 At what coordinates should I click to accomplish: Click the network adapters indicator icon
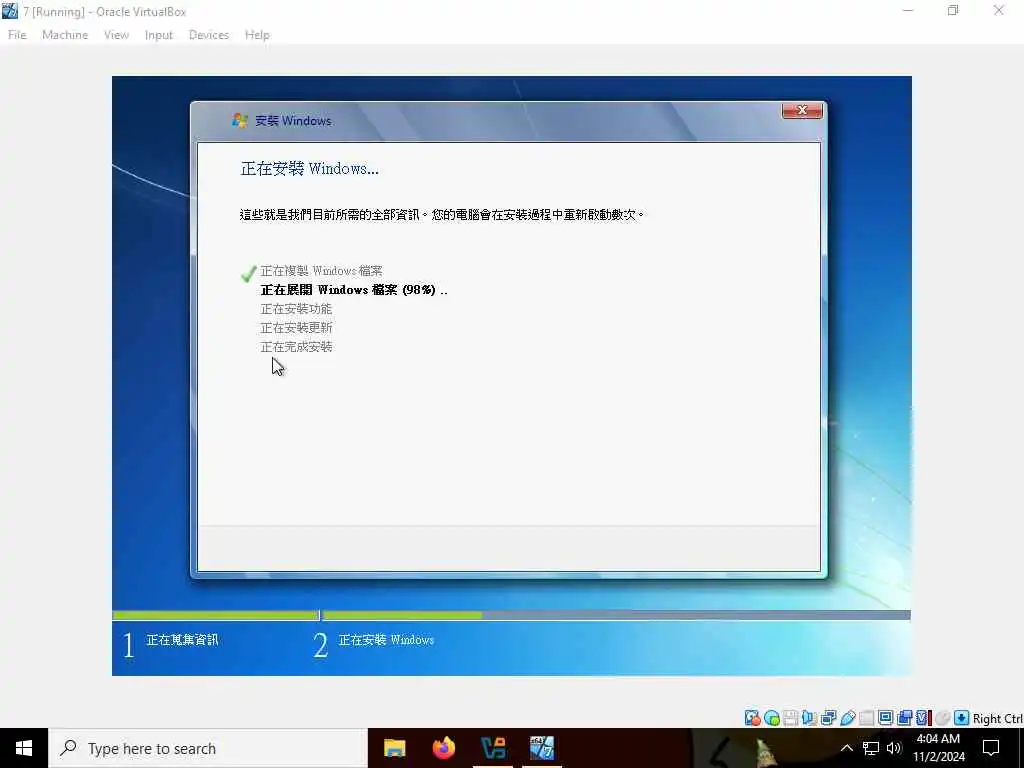point(828,718)
